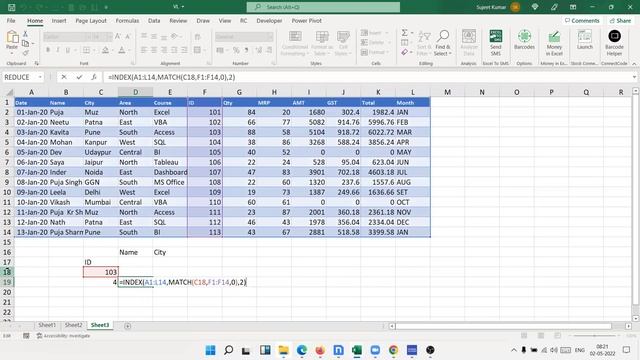Screen dimensions: 640x360
Task: Open the Number Format dropdown
Action: click(x=270, y=37)
